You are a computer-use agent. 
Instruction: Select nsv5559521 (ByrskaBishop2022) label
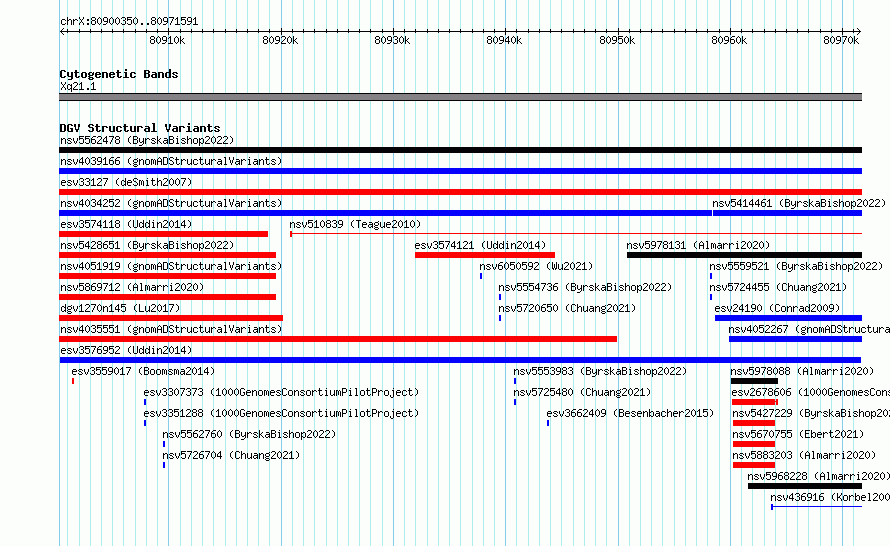[796, 266]
